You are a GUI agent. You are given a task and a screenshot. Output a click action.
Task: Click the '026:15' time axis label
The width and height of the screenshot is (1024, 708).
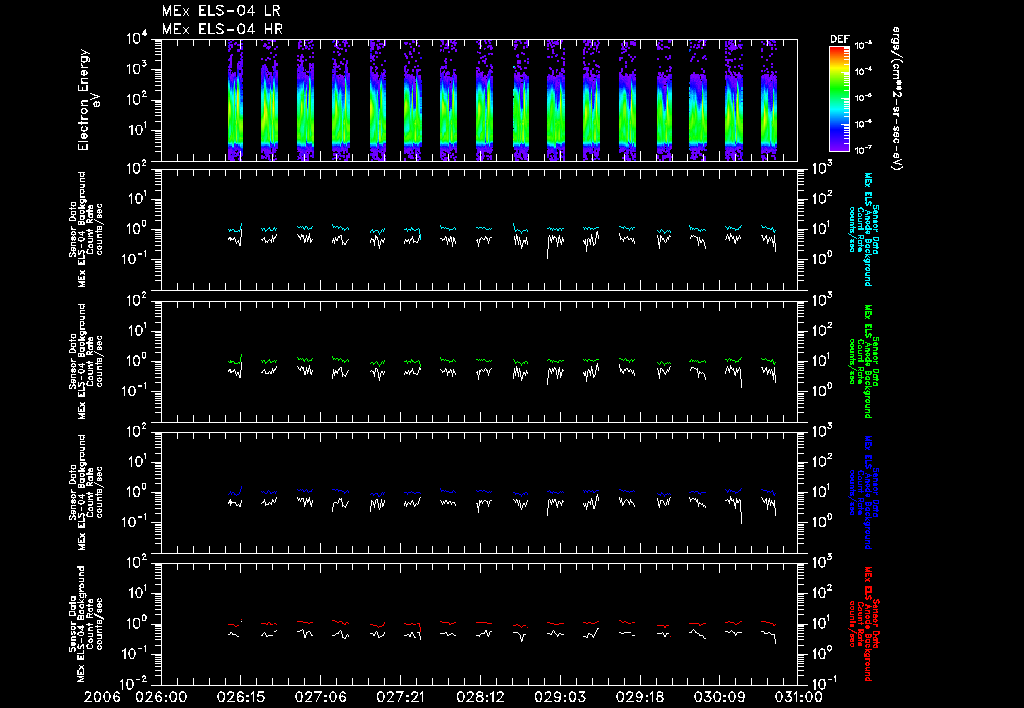click(240, 697)
